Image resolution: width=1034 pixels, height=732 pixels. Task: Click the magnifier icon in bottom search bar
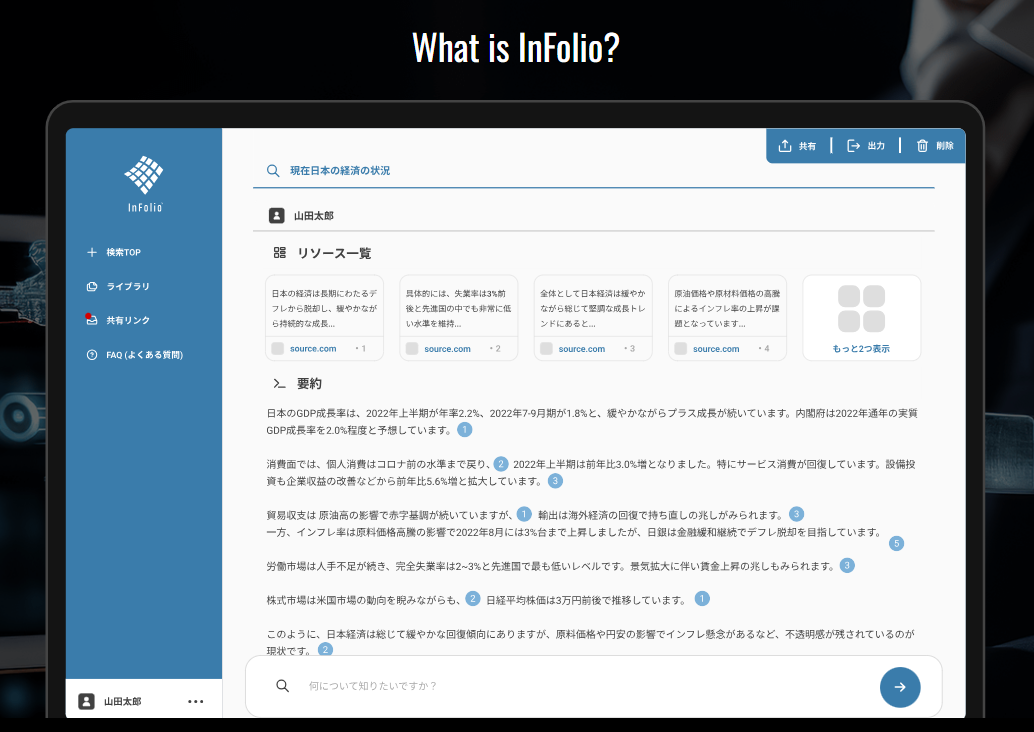(x=282, y=686)
